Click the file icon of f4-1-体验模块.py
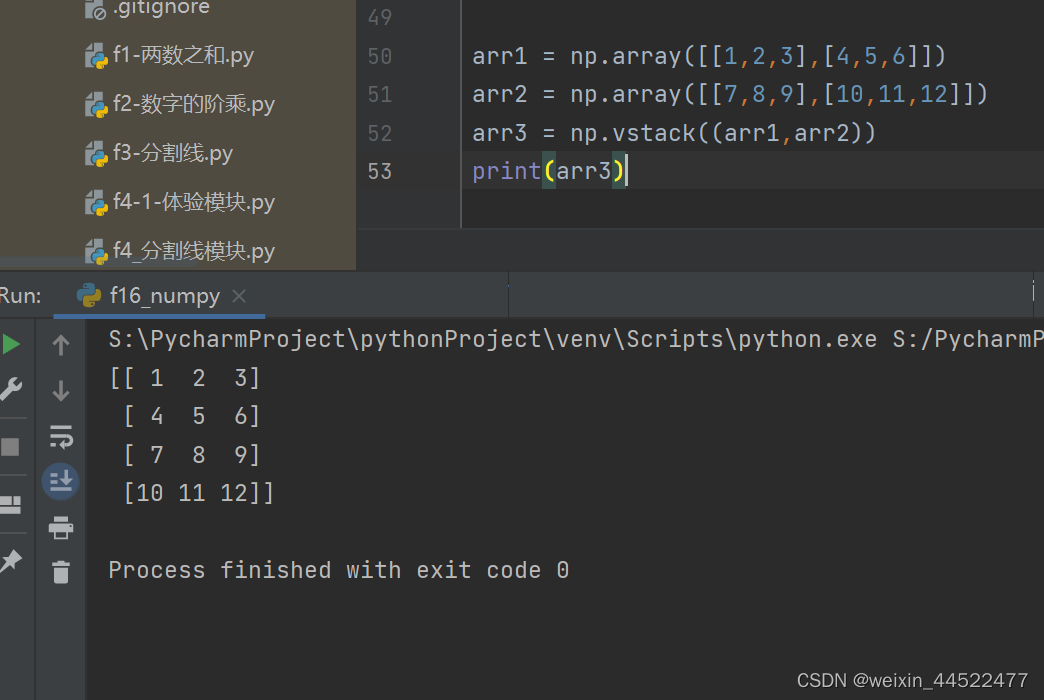 (96, 203)
